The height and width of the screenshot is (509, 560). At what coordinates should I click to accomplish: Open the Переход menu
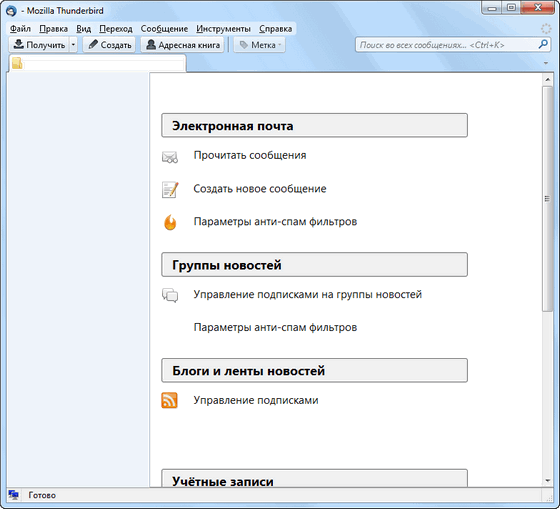click(116, 29)
